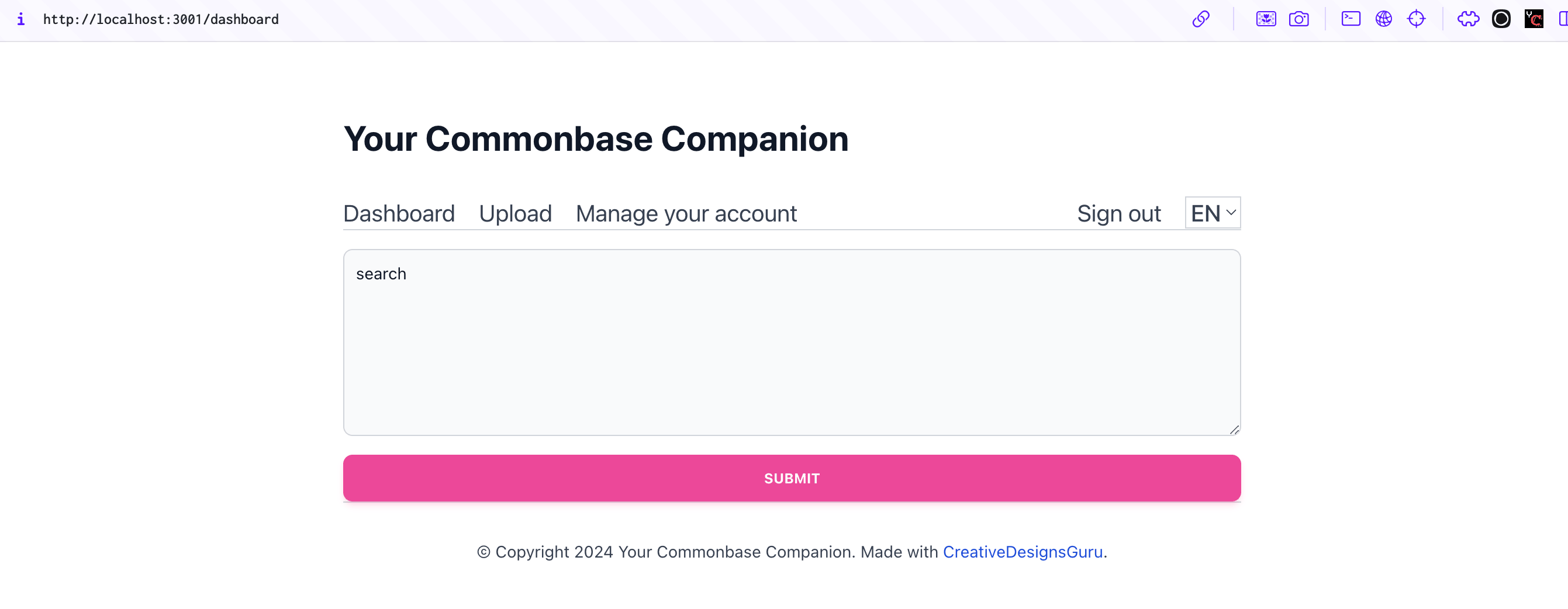Open the puzzle piece extensions icon
The image size is (1568, 609).
tap(1467, 19)
